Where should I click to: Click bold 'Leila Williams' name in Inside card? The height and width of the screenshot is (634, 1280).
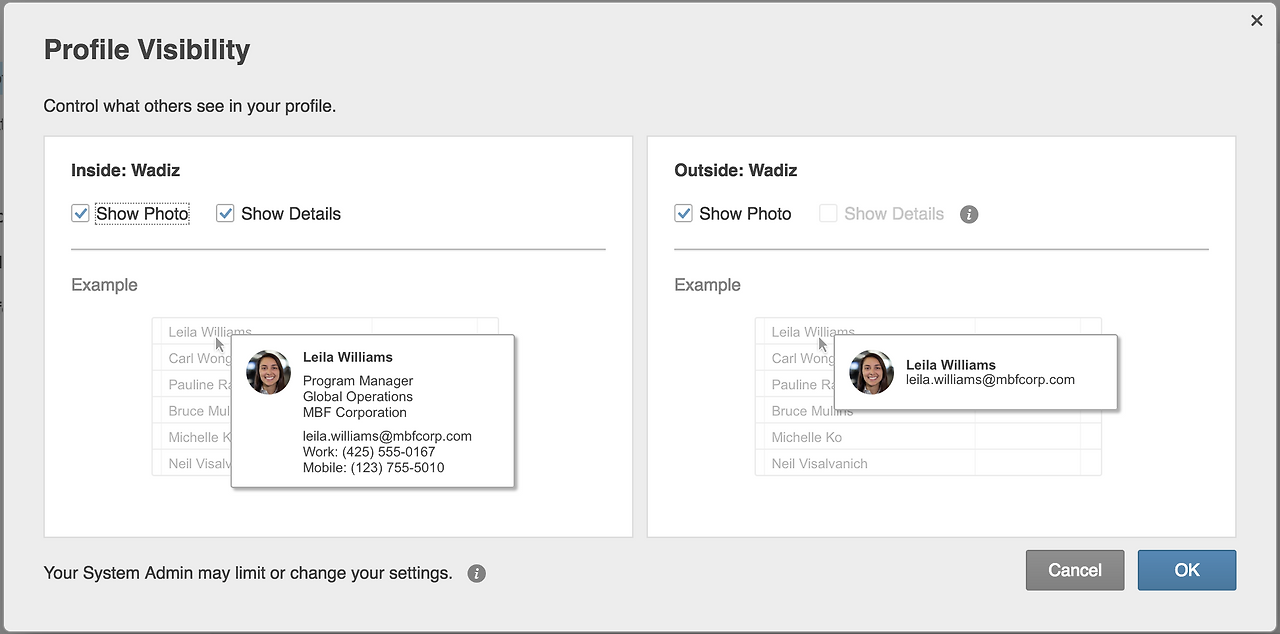348,357
